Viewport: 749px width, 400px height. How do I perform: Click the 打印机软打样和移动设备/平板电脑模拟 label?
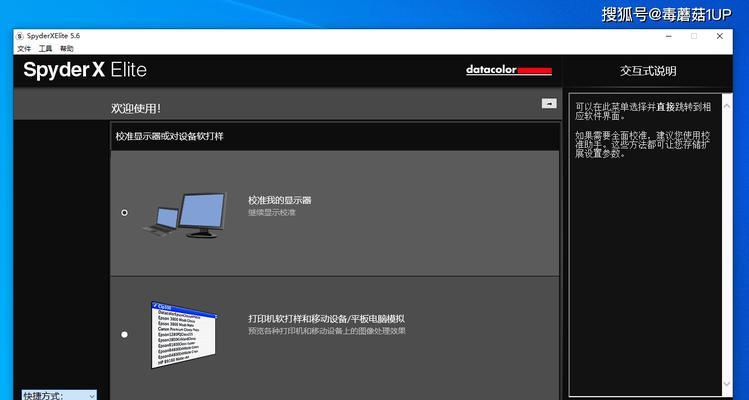(327, 319)
